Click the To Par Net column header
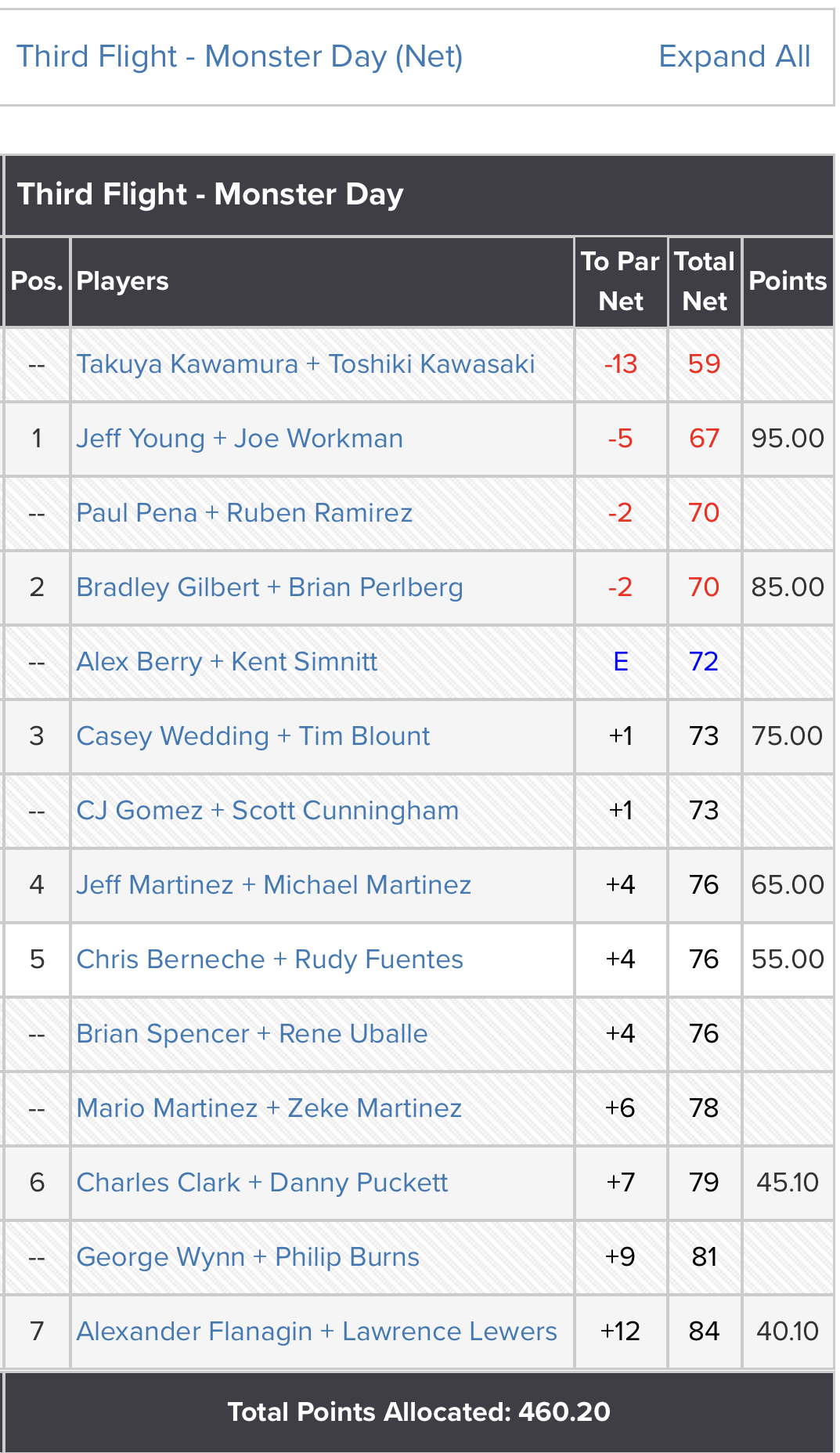 pos(621,281)
